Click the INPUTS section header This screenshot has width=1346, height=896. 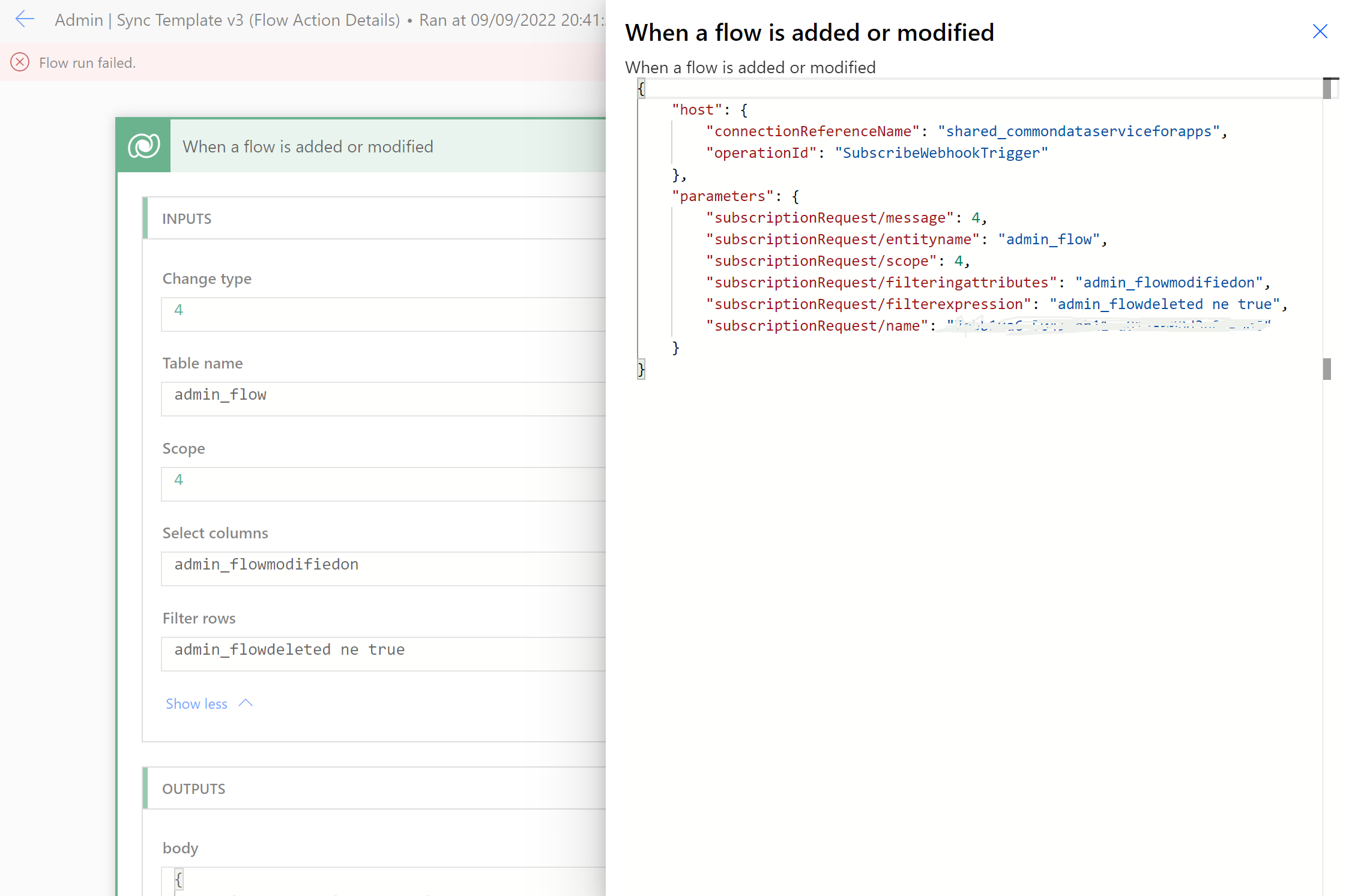187,218
